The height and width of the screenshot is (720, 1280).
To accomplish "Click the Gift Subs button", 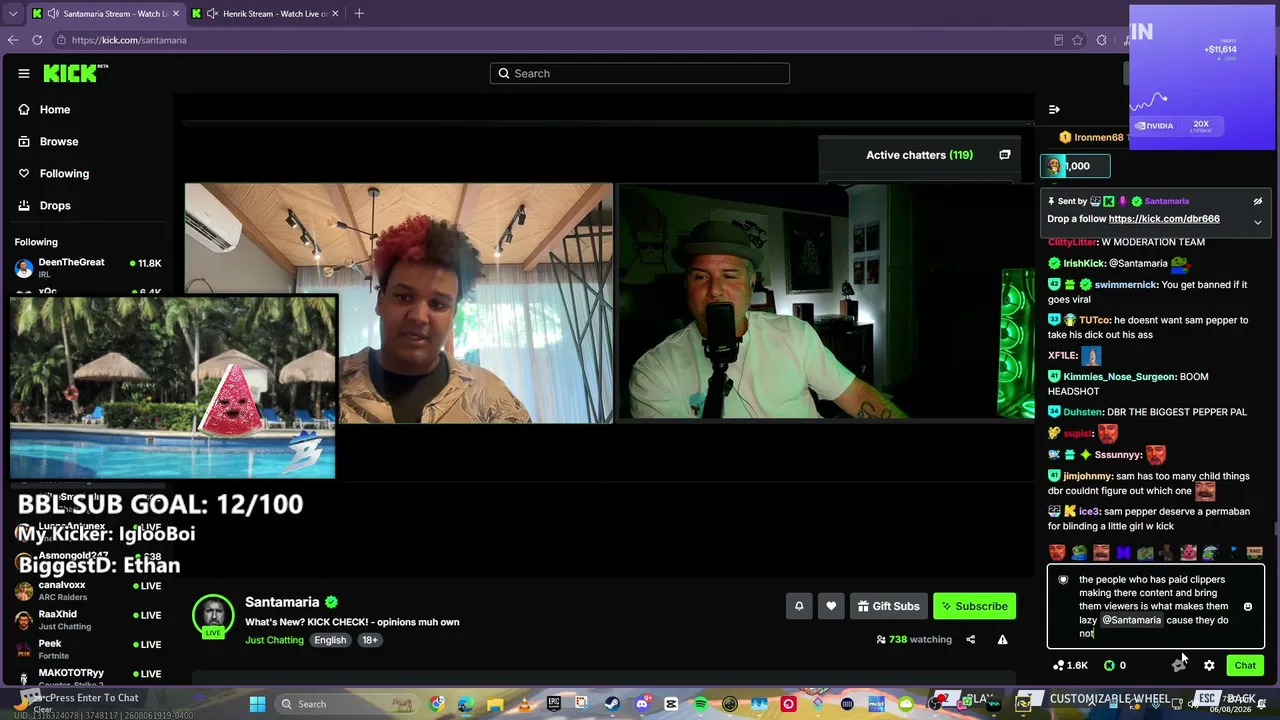I will pos(888,606).
